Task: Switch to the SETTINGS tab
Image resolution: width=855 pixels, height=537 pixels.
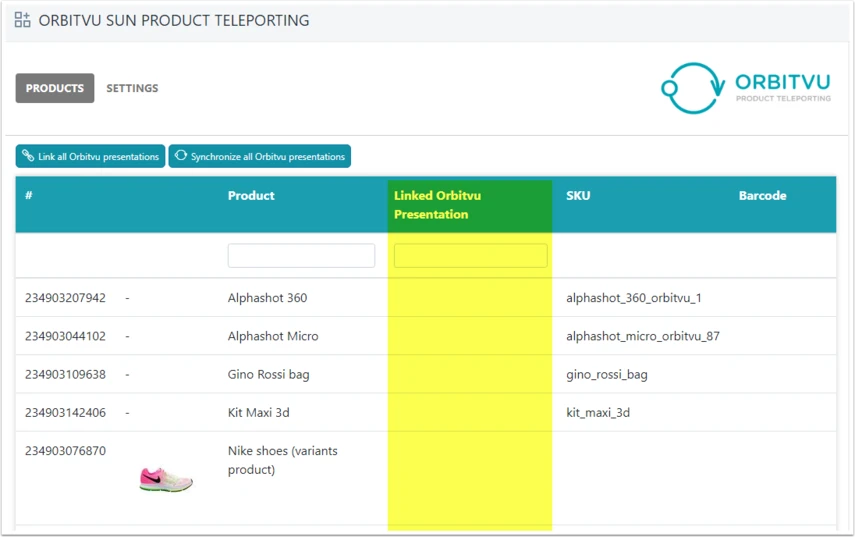Action: pos(132,88)
